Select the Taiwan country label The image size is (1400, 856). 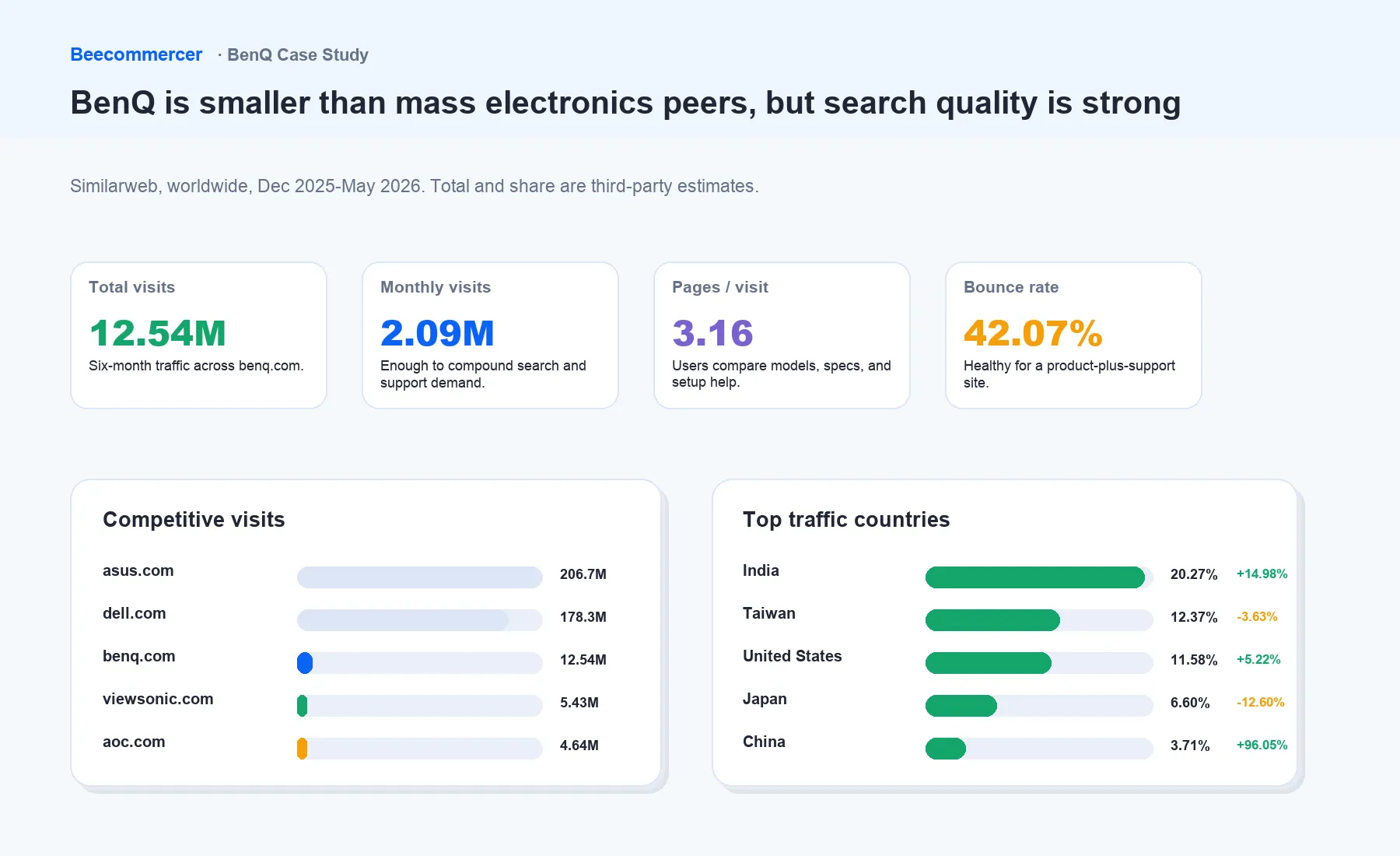click(x=769, y=613)
